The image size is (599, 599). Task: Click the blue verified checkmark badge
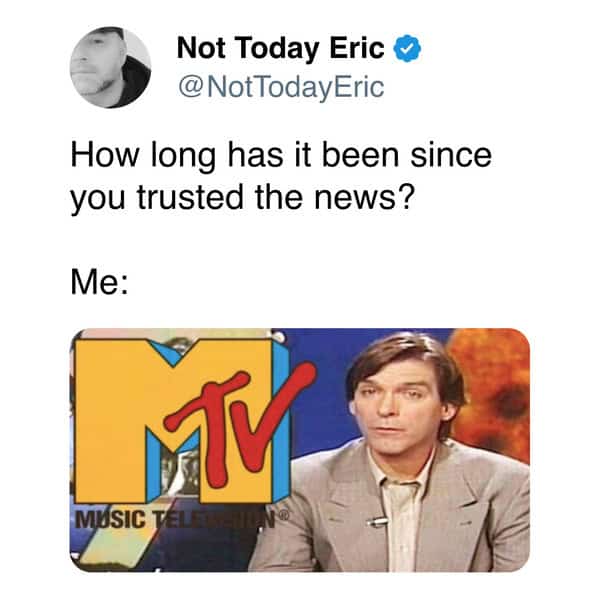pos(407,49)
